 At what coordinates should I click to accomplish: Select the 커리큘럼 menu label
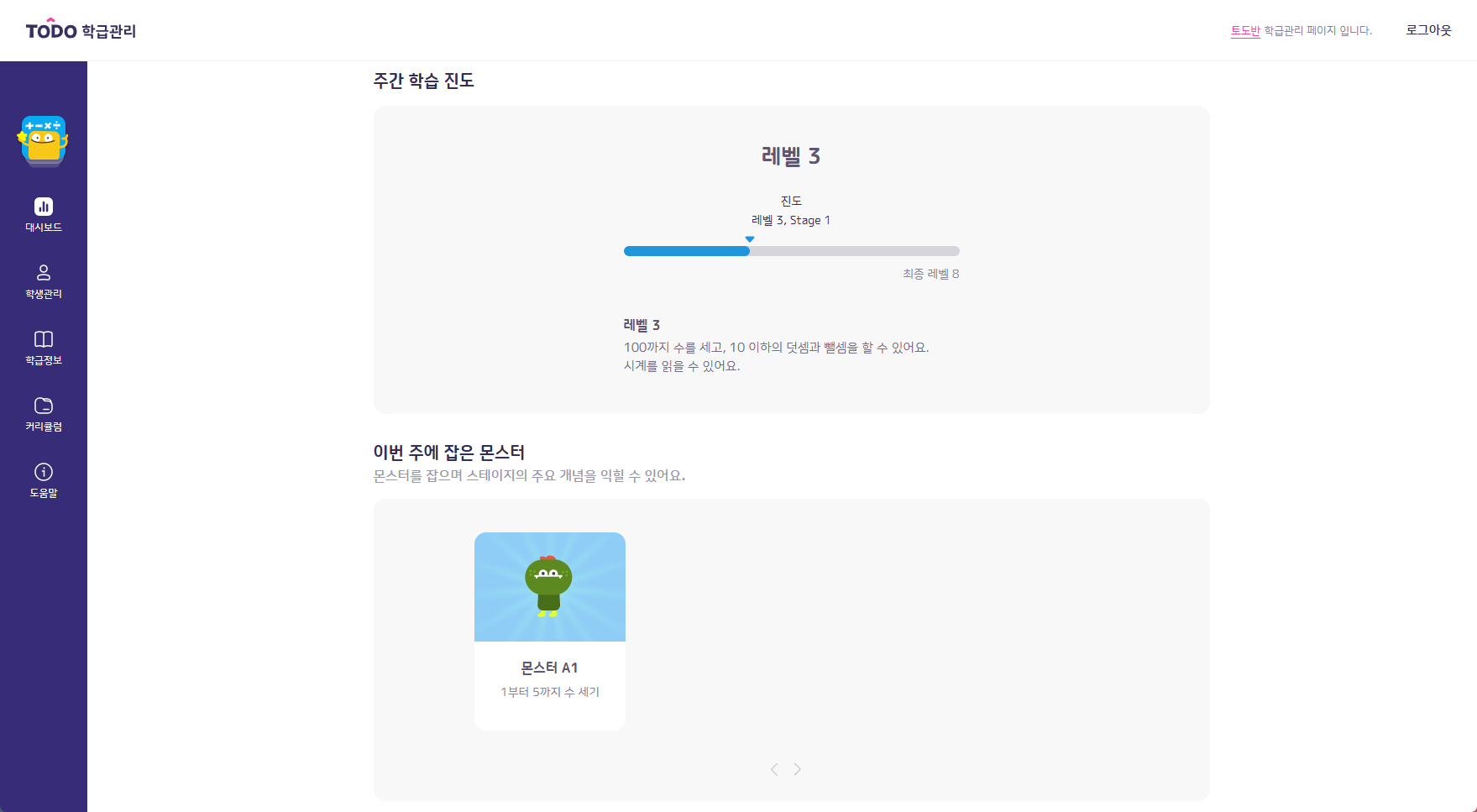(x=44, y=427)
